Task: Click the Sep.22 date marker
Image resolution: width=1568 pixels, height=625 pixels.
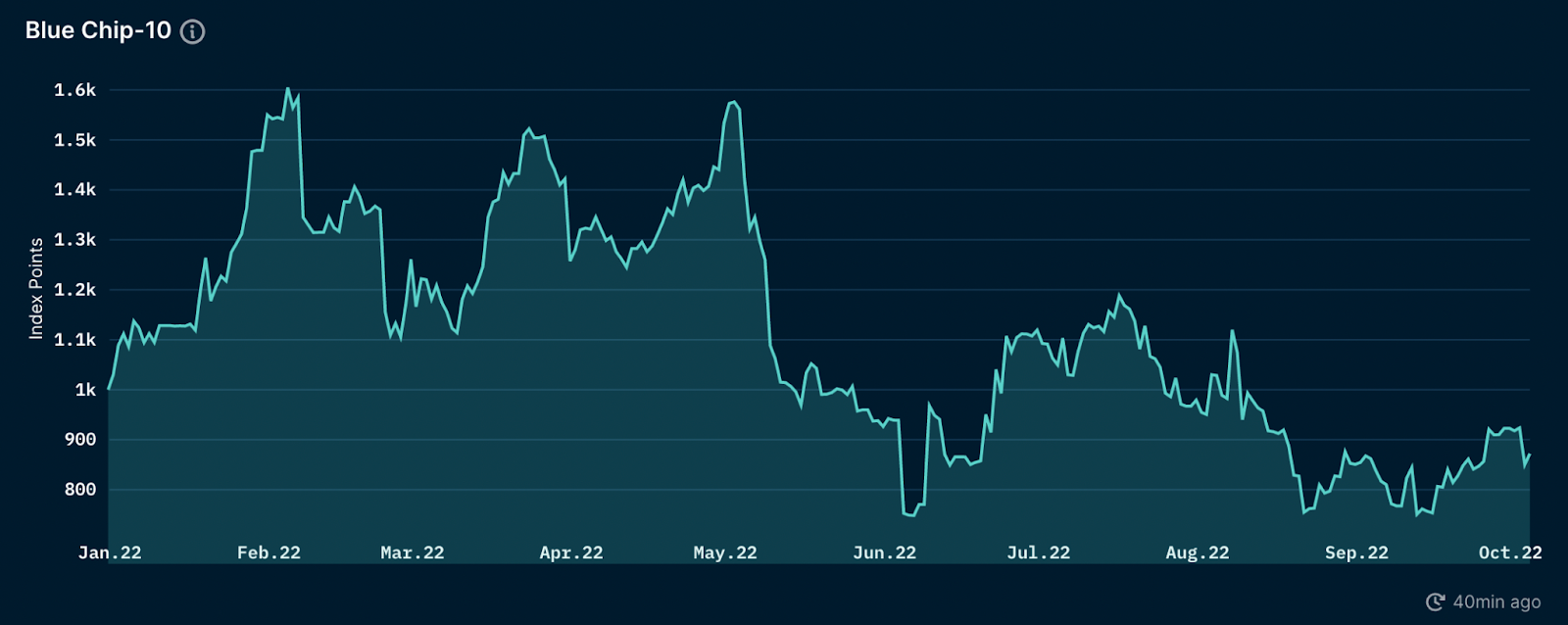Action: [1356, 553]
